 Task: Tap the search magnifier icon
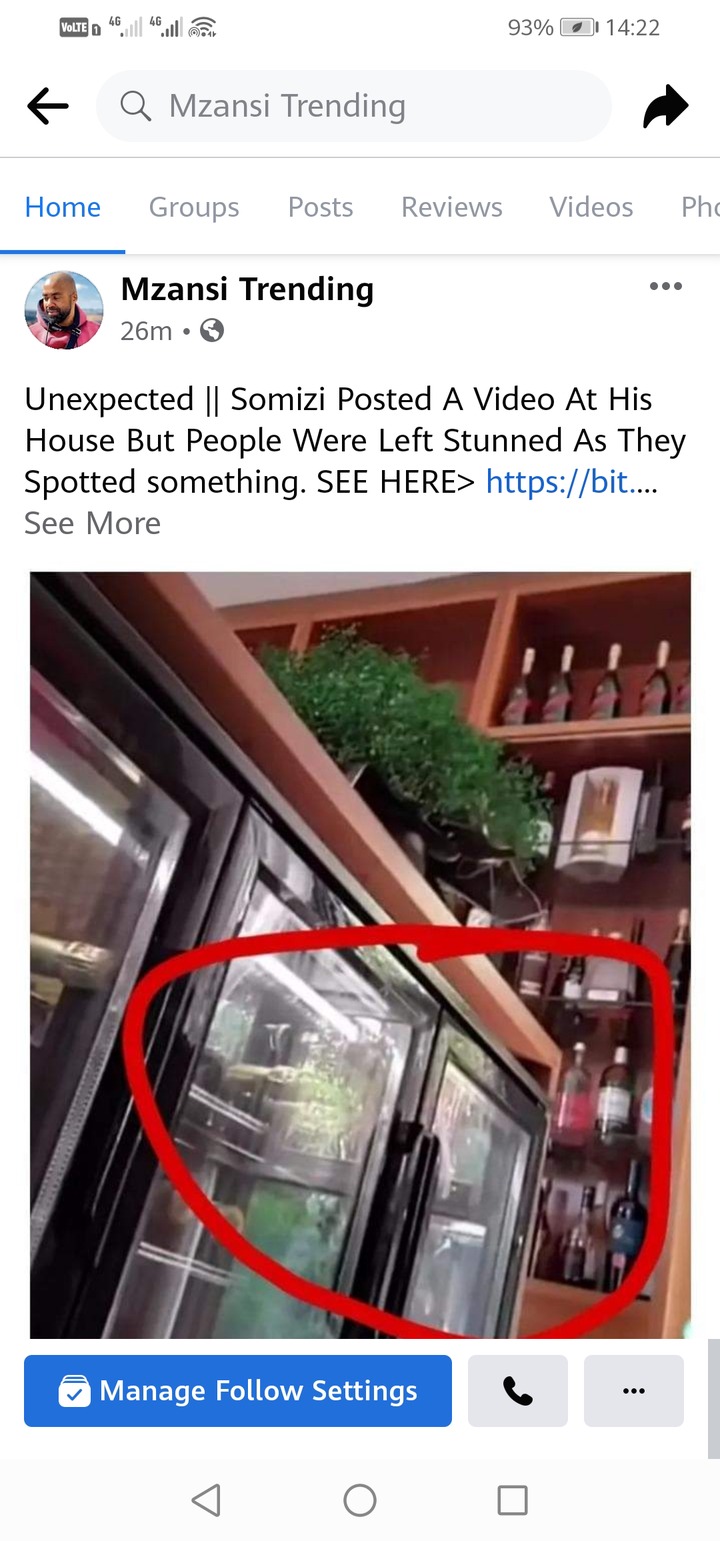point(135,105)
